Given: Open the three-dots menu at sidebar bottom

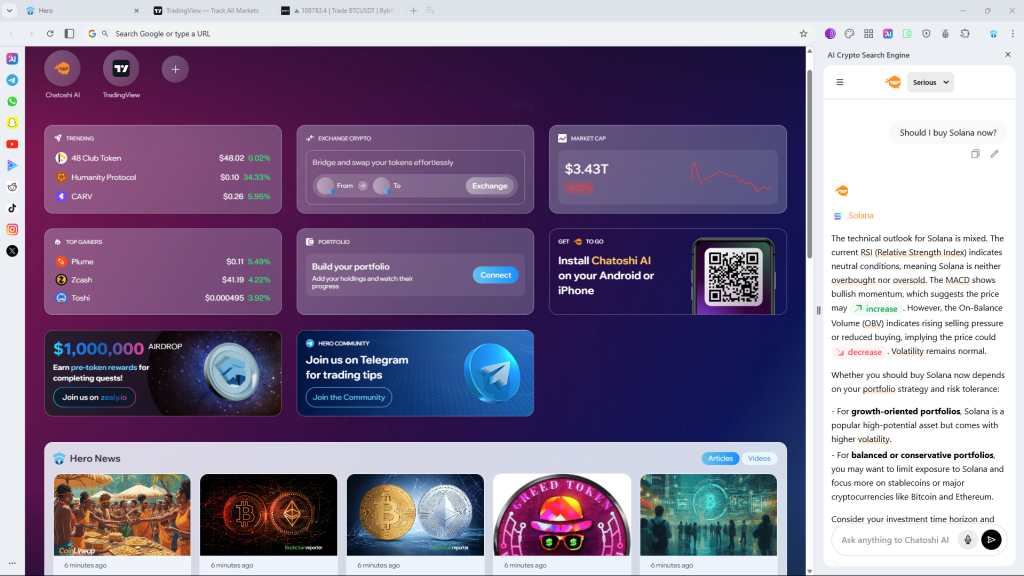Looking at the screenshot, I should point(12,563).
